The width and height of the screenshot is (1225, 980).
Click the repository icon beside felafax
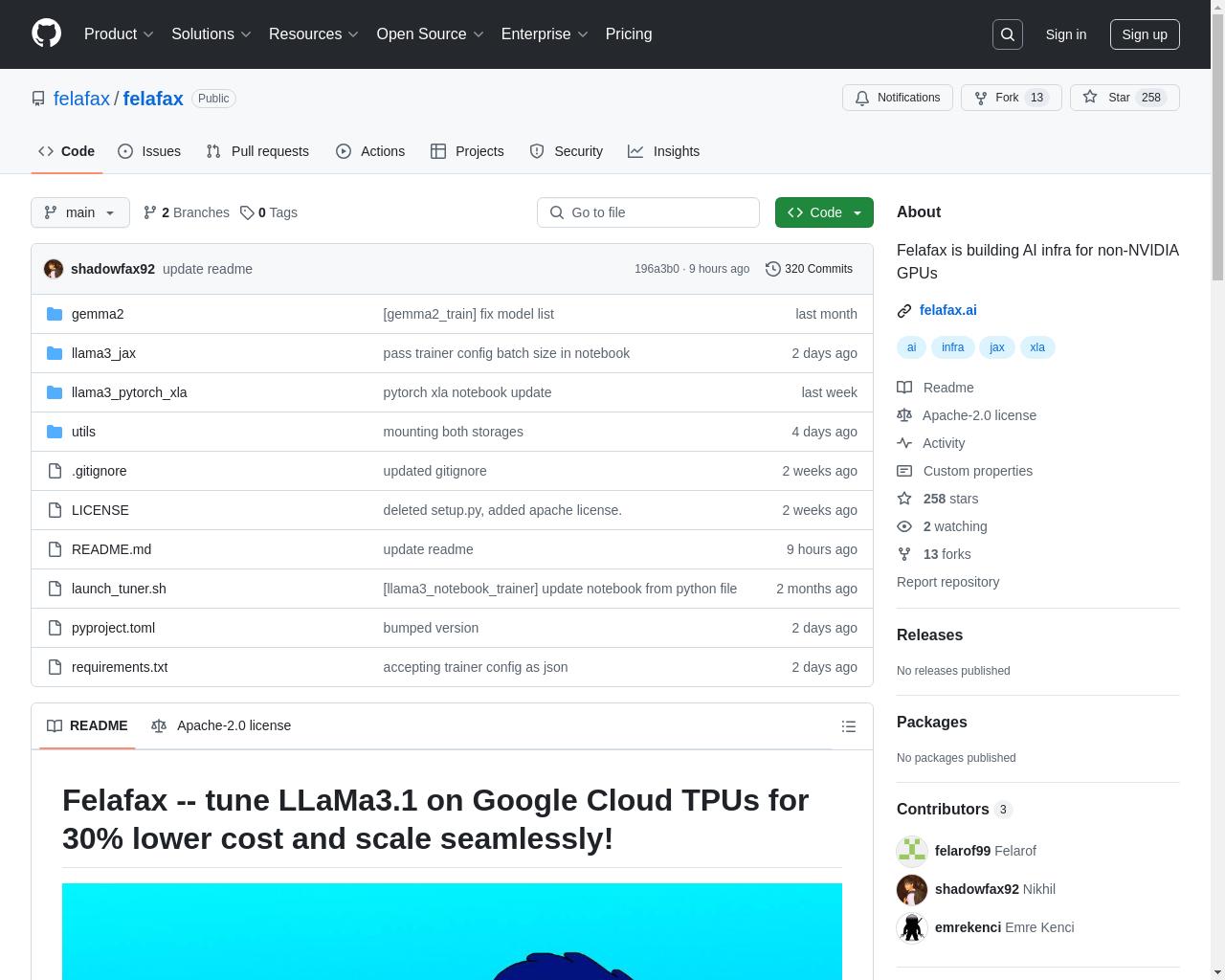click(x=38, y=99)
